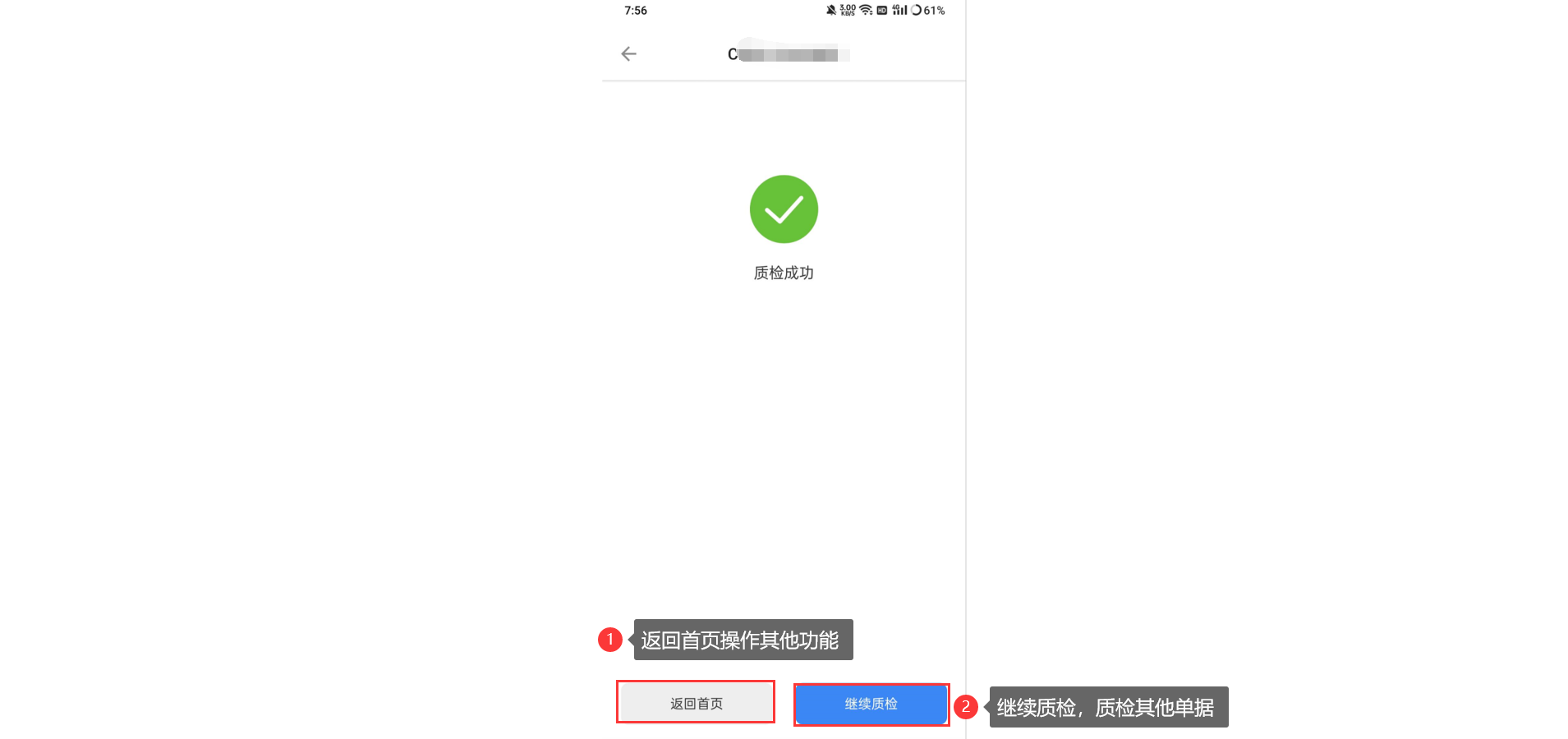Tap the Wi-Fi status icon
The height and width of the screenshot is (739, 1568).
(866, 11)
